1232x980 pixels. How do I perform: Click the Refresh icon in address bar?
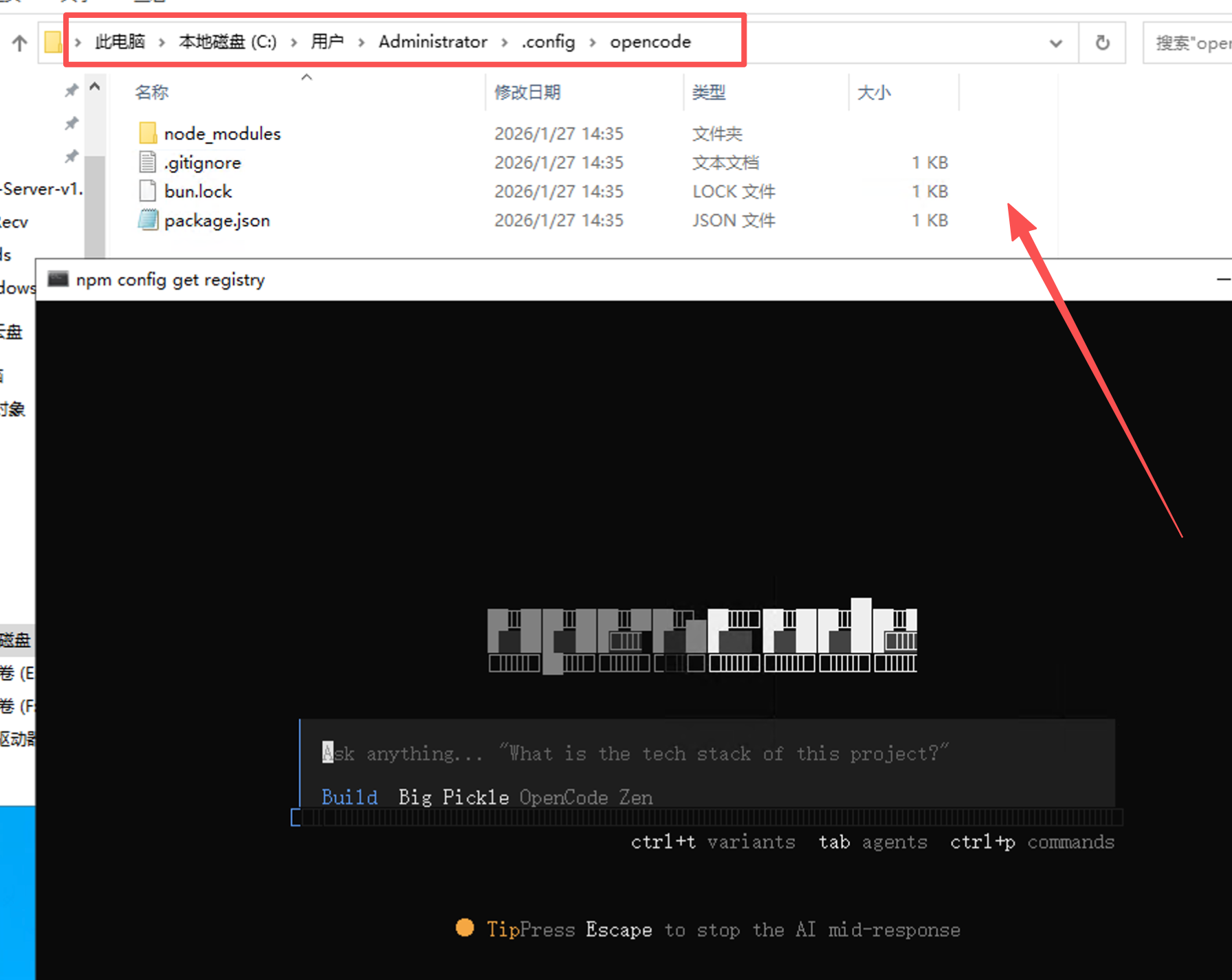(1102, 43)
